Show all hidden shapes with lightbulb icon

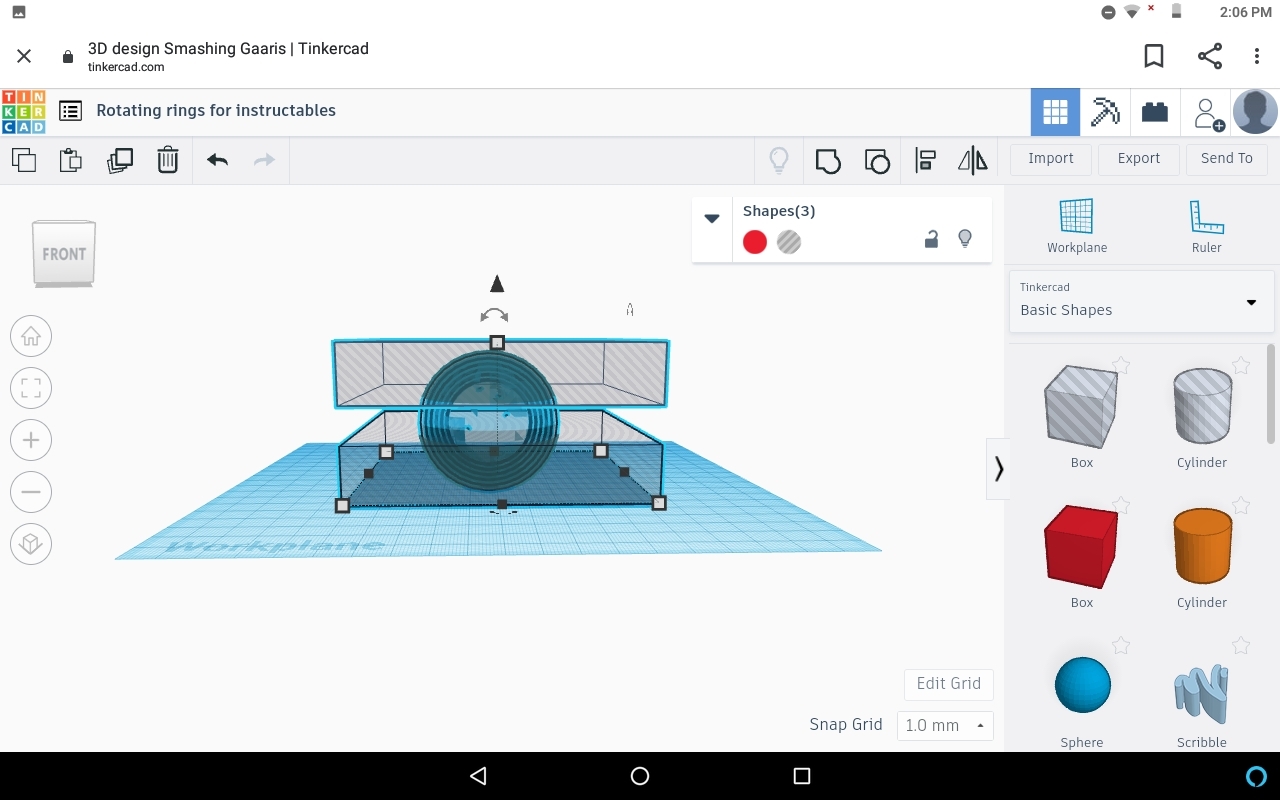778,160
